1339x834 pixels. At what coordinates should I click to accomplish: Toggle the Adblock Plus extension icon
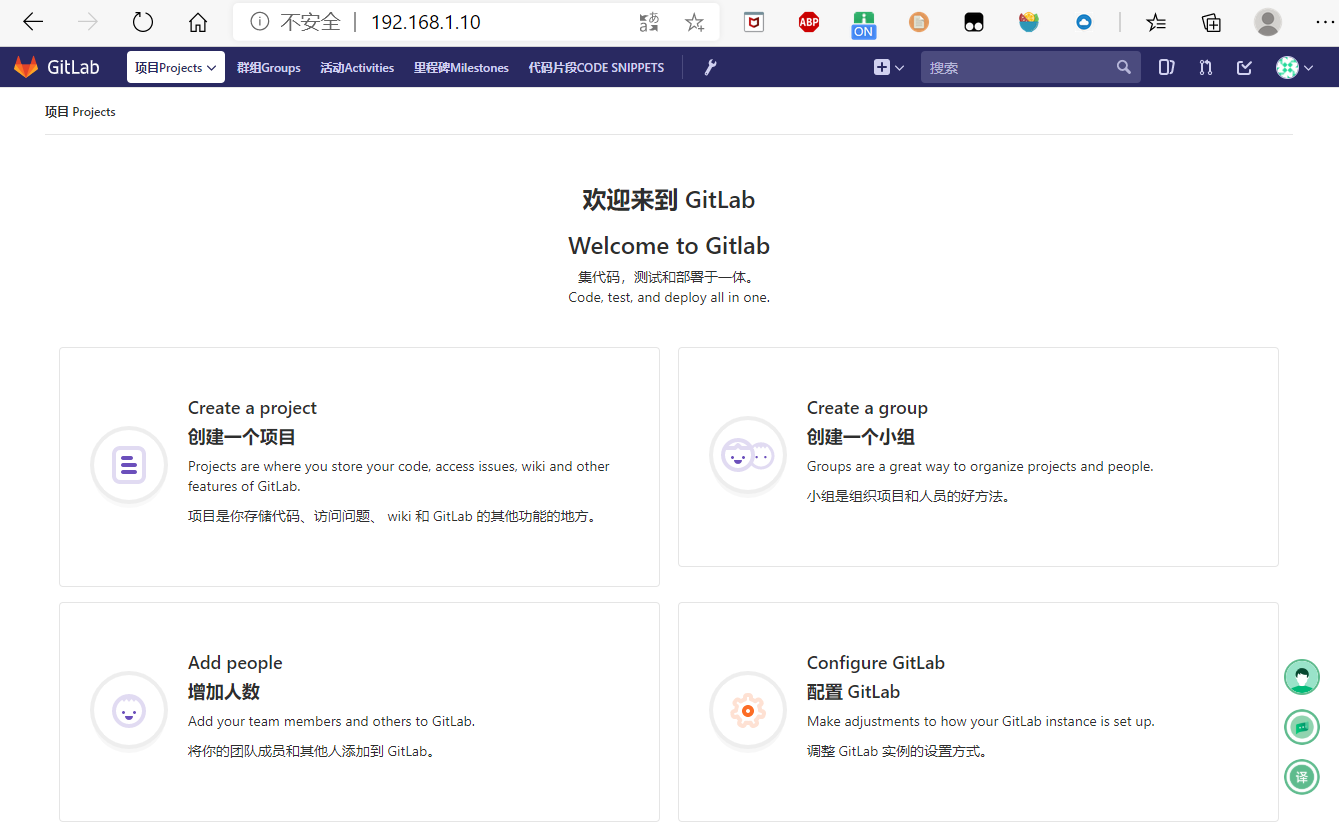click(808, 21)
